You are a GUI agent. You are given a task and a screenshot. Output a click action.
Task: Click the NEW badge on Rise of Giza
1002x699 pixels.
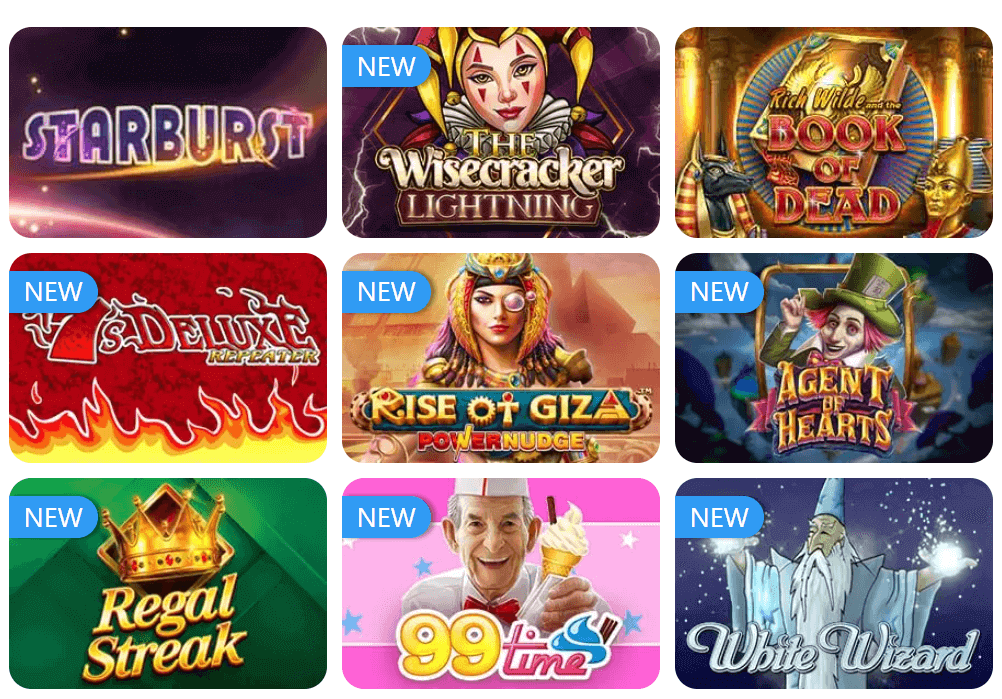[x=386, y=292]
